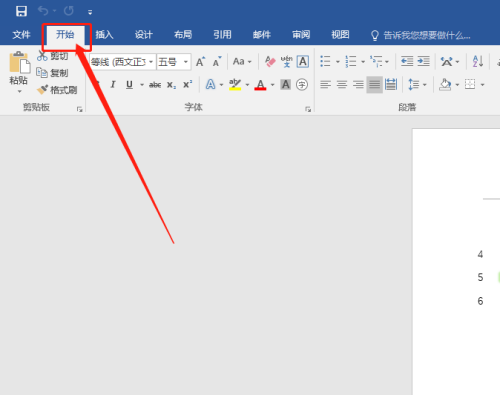The height and width of the screenshot is (395, 500).
Task: Click the 剪切 (Cut) button
Action: pyautogui.click(x=53, y=56)
